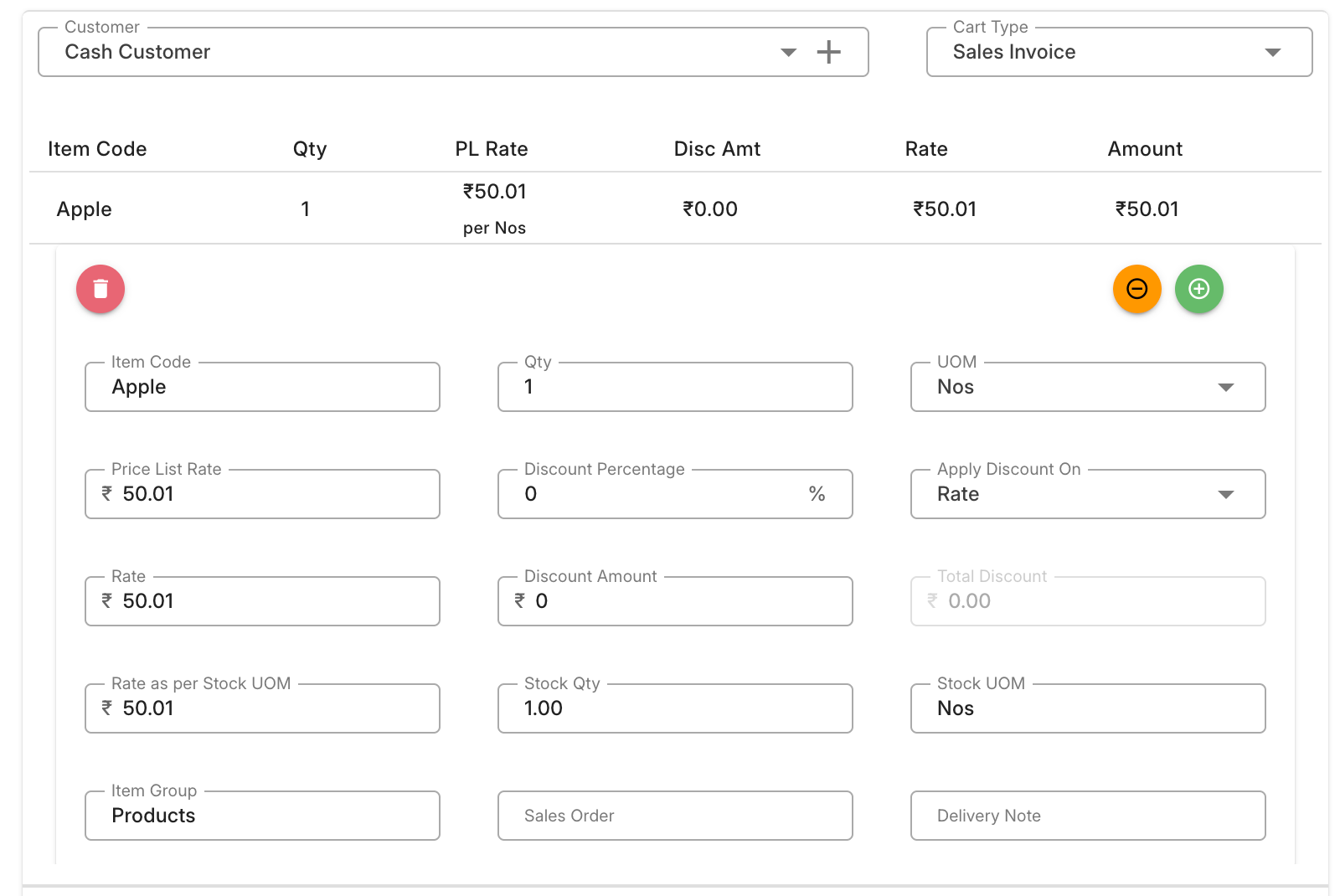Image resolution: width=1340 pixels, height=896 pixels.
Task: Click the Item Code field containing Apple
Action: (x=262, y=387)
